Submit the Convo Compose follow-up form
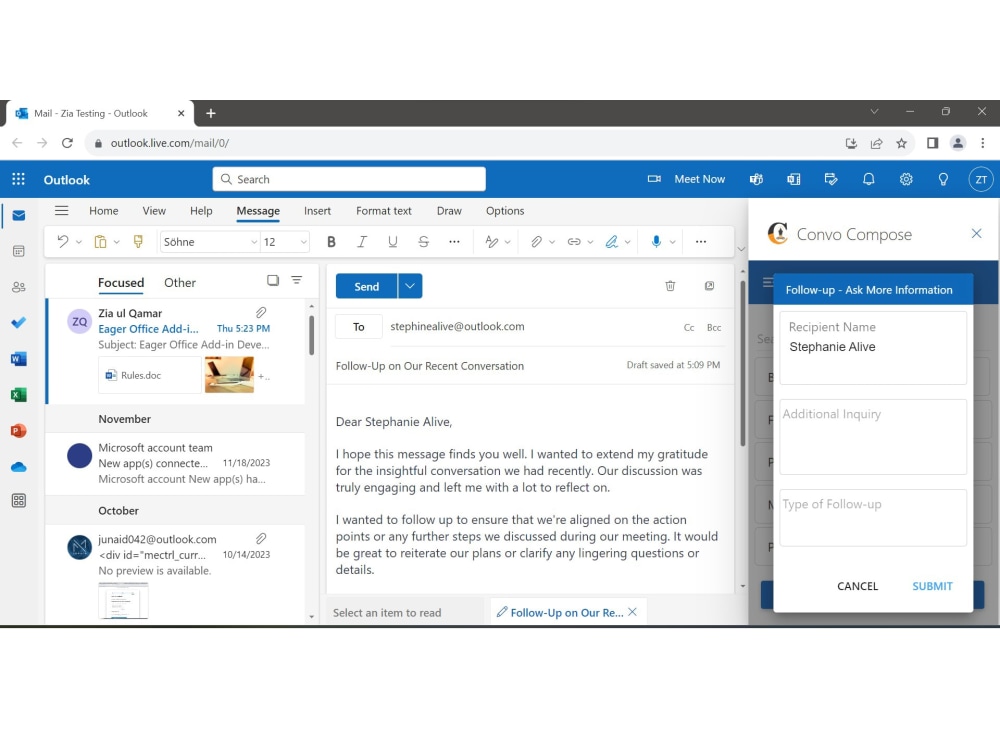Viewport: 1000px width, 750px height. 931,586
